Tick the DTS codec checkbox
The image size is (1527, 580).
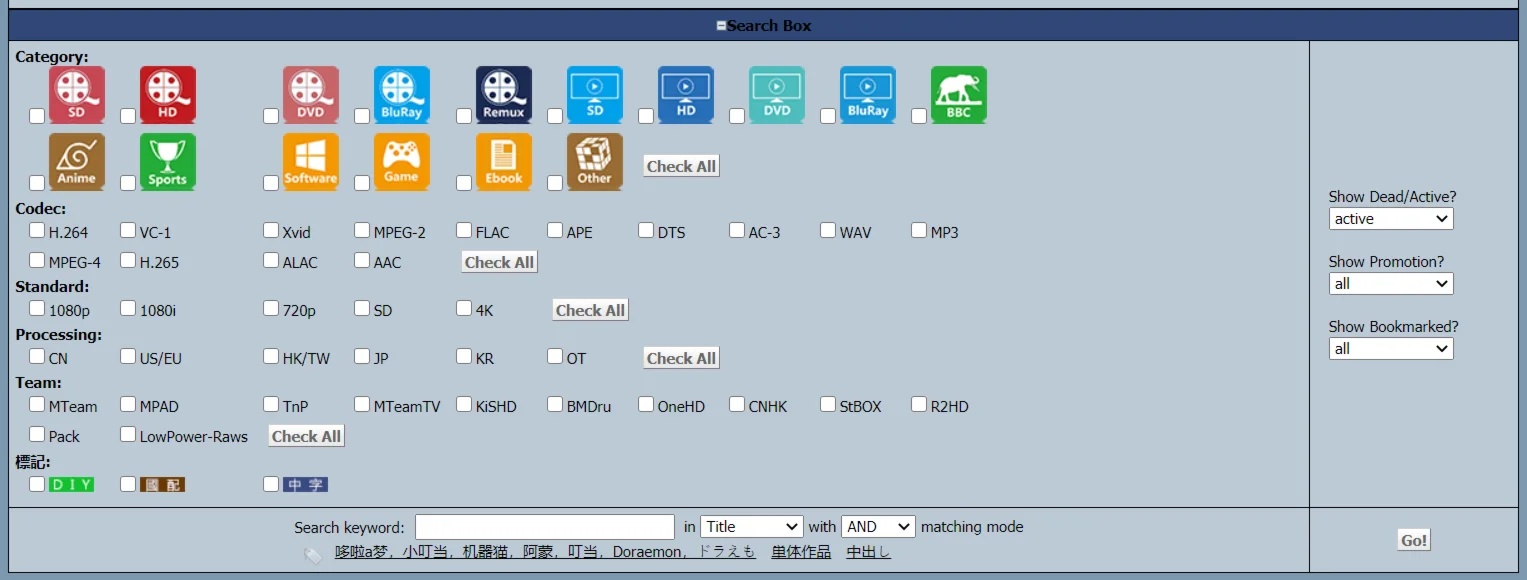click(646, 231)
